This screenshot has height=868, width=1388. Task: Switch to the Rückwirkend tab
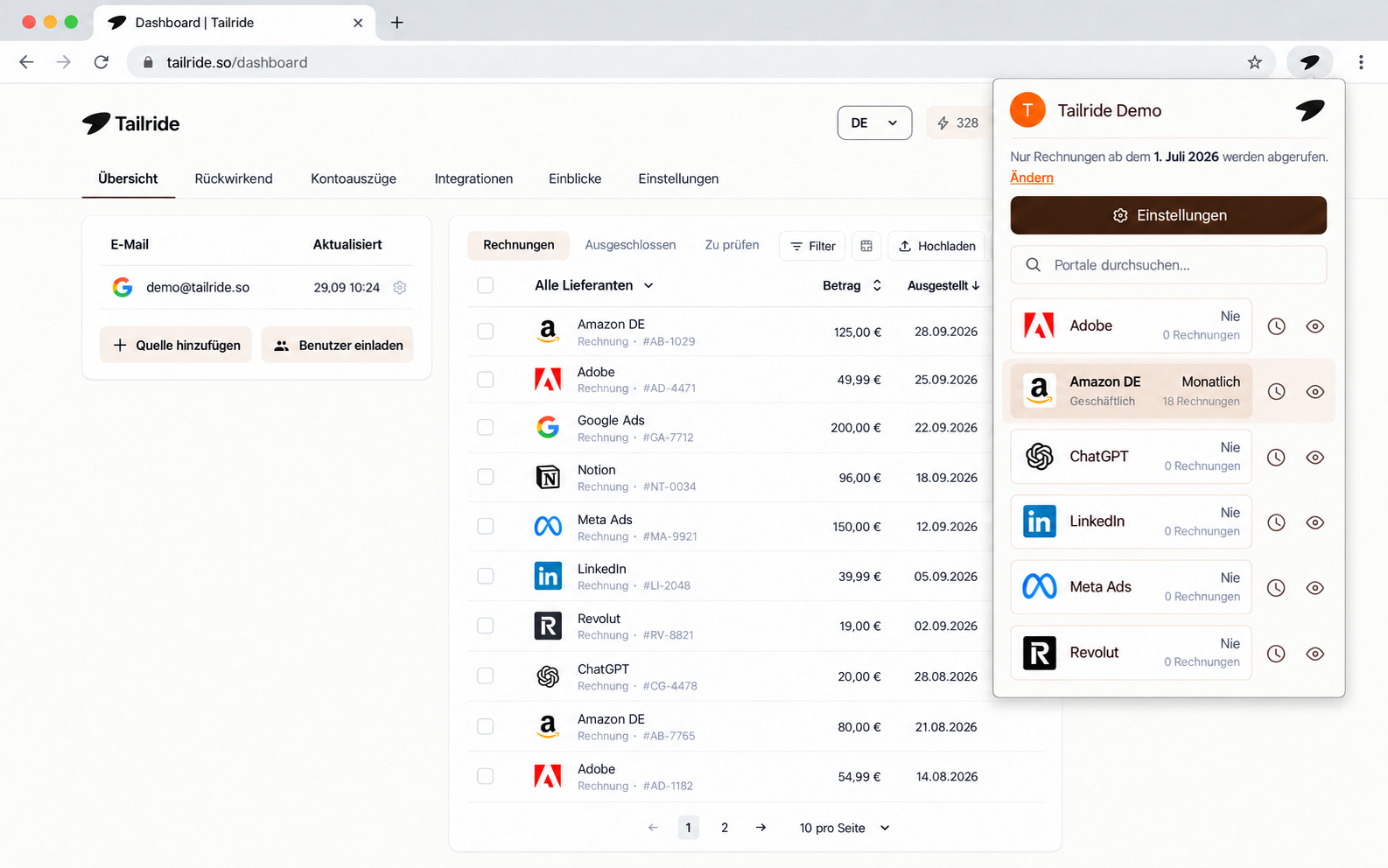tap(234, 178)
